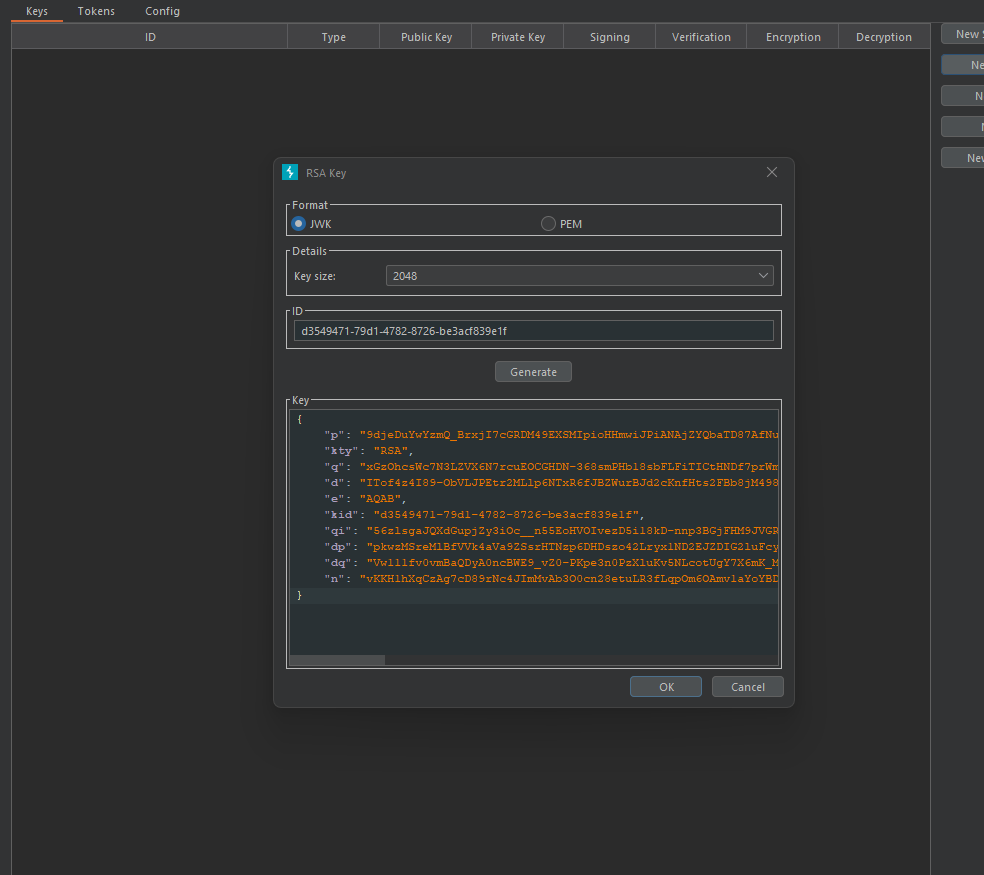
Task: Click the "qi" value line in key
Action: 551,530
